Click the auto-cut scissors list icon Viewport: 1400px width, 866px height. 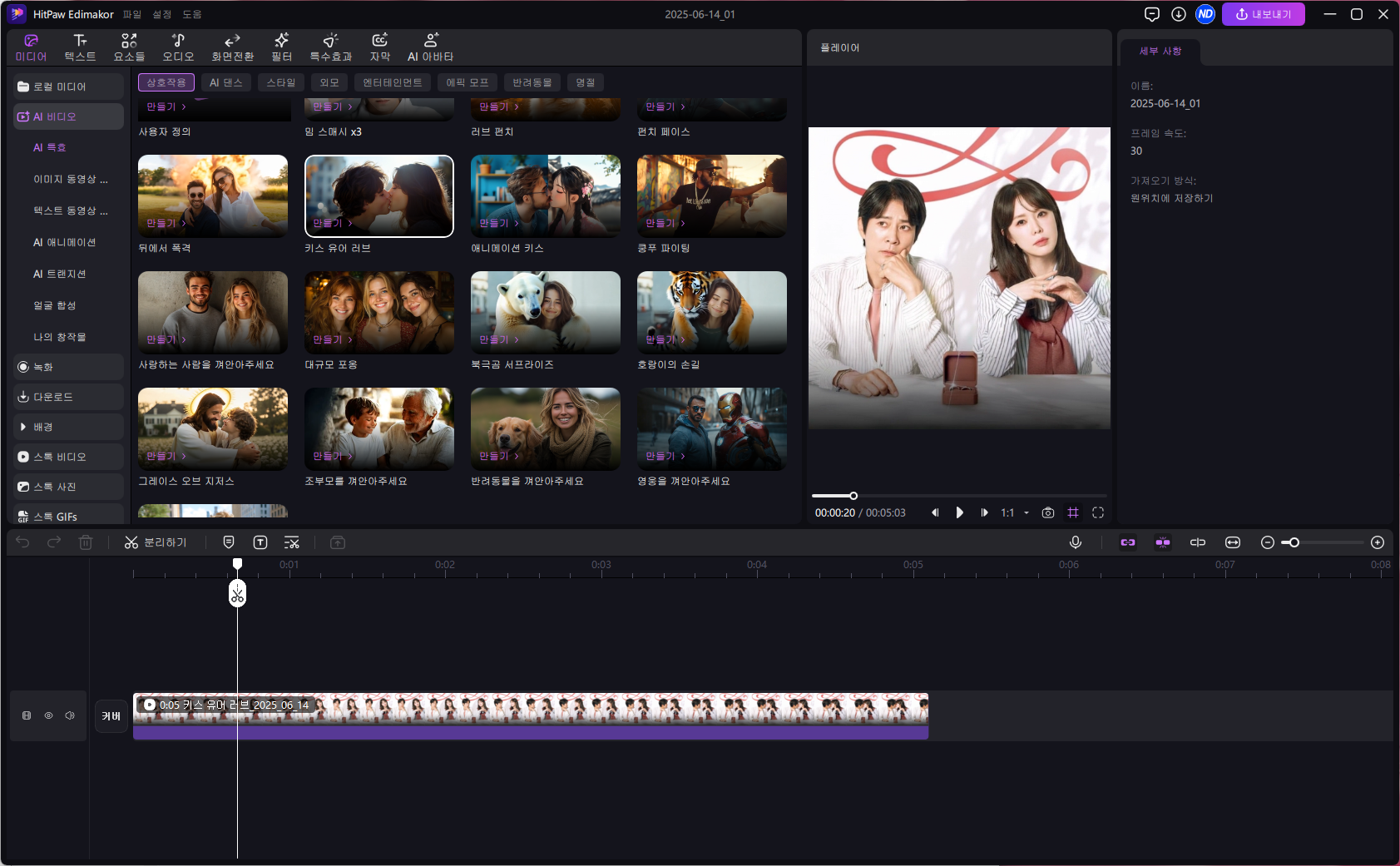292,542
